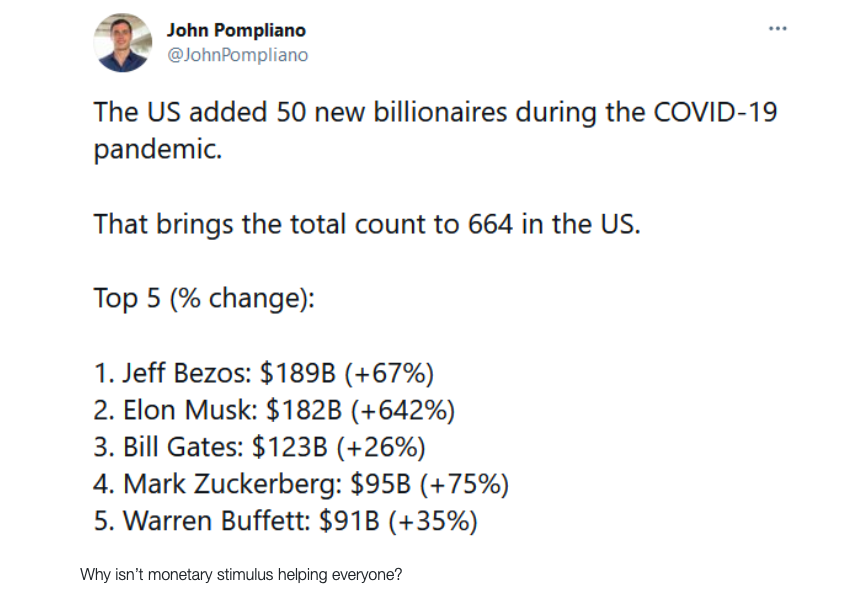Click the number 664 in the tweet
This screenshot has width=841, height=596.
point(490,223)
